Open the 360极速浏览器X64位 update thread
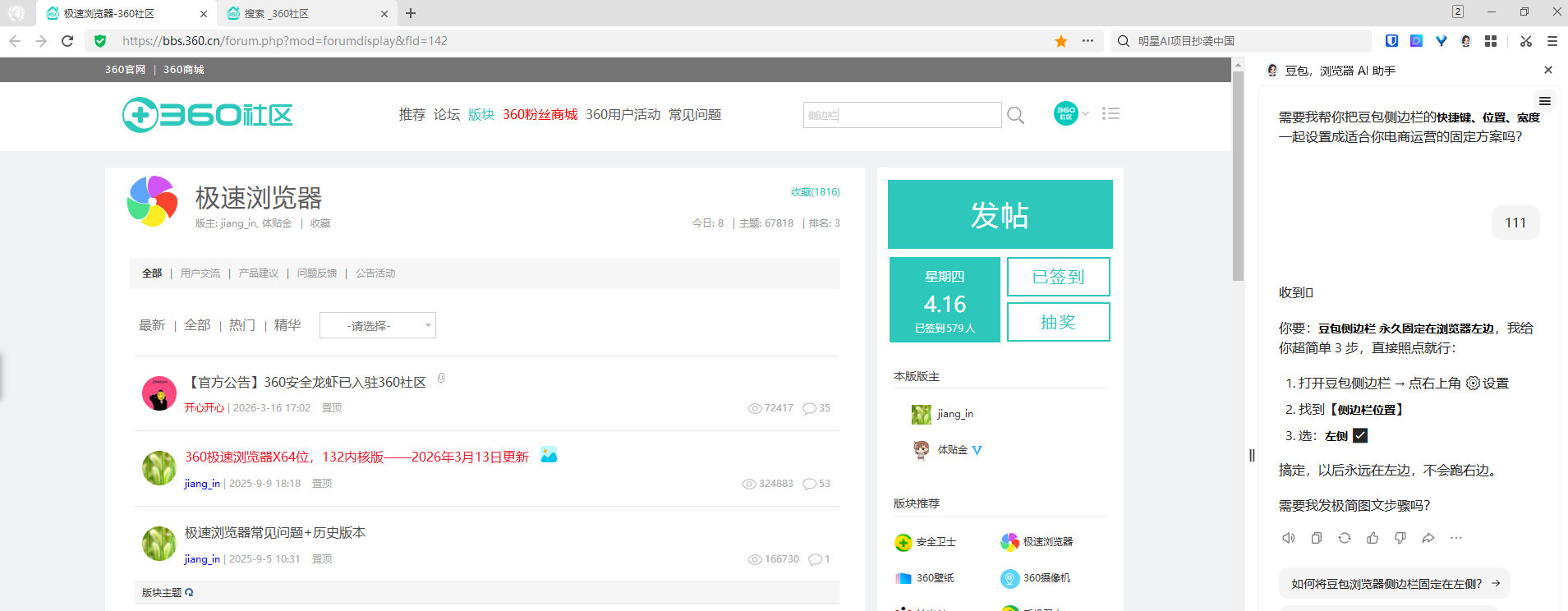1568x611 pixels. [356, 457]
